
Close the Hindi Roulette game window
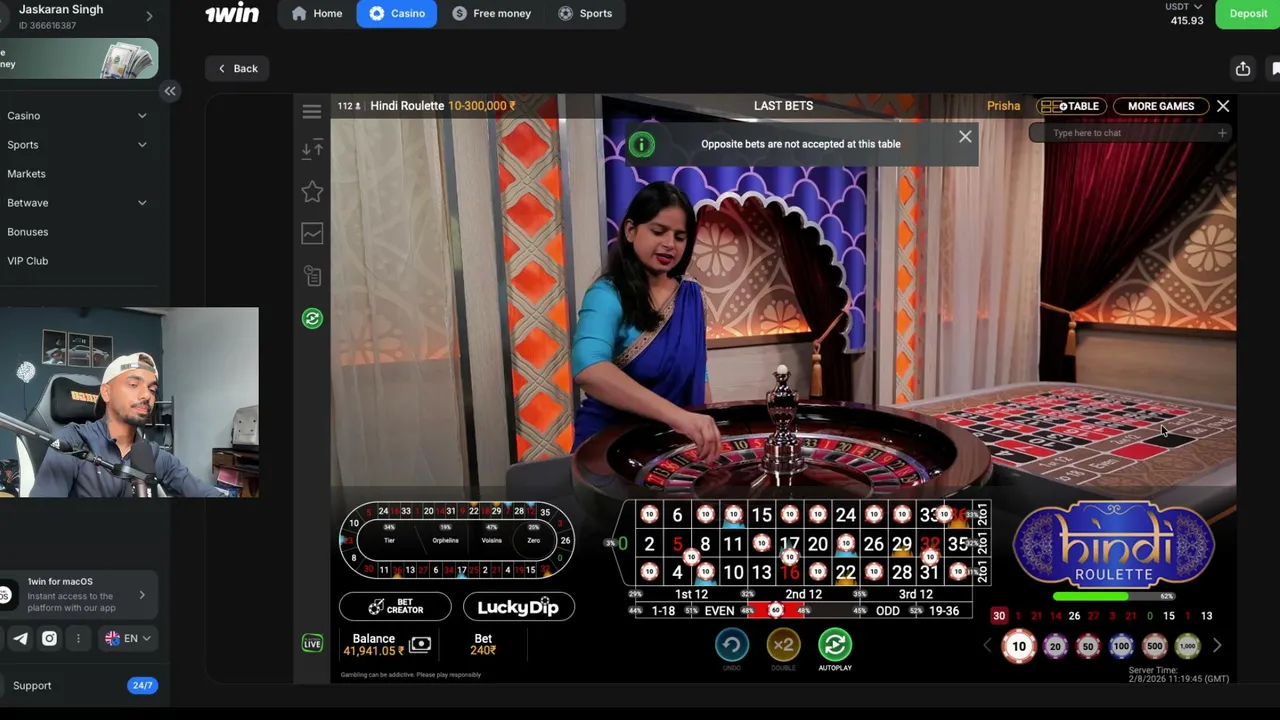coord(1223,106)
